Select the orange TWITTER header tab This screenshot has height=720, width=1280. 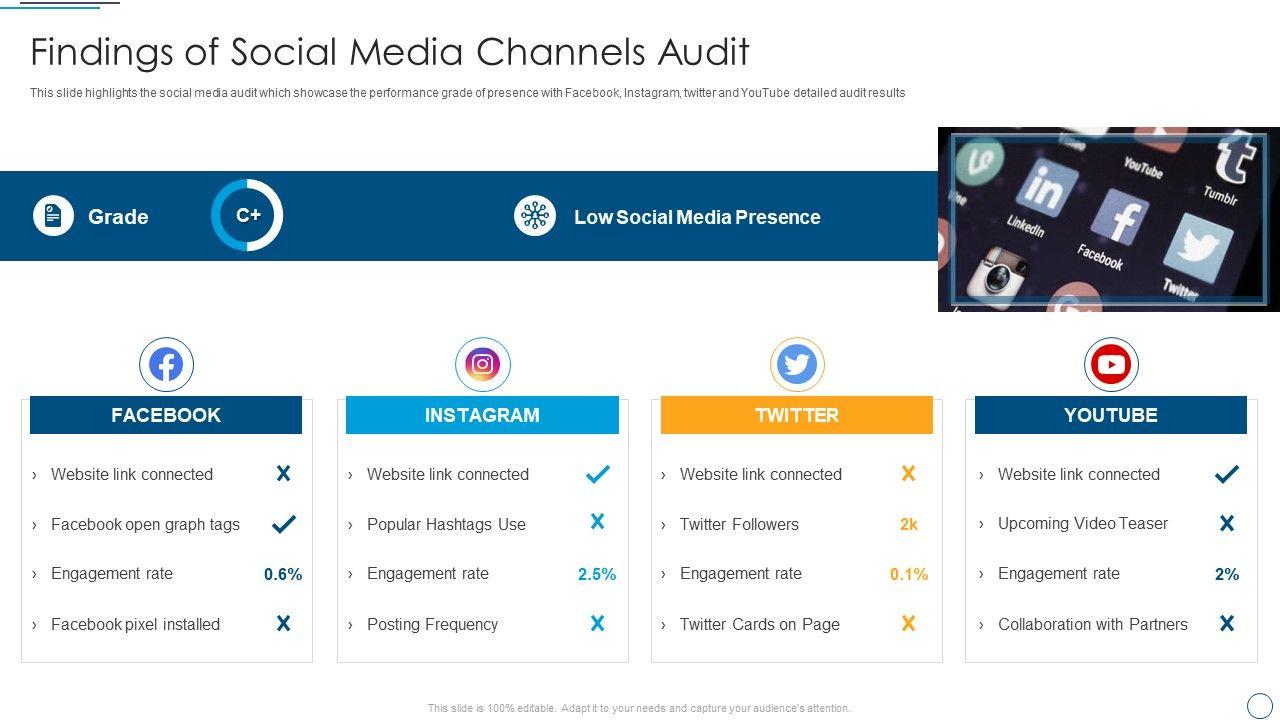point(797,415)
